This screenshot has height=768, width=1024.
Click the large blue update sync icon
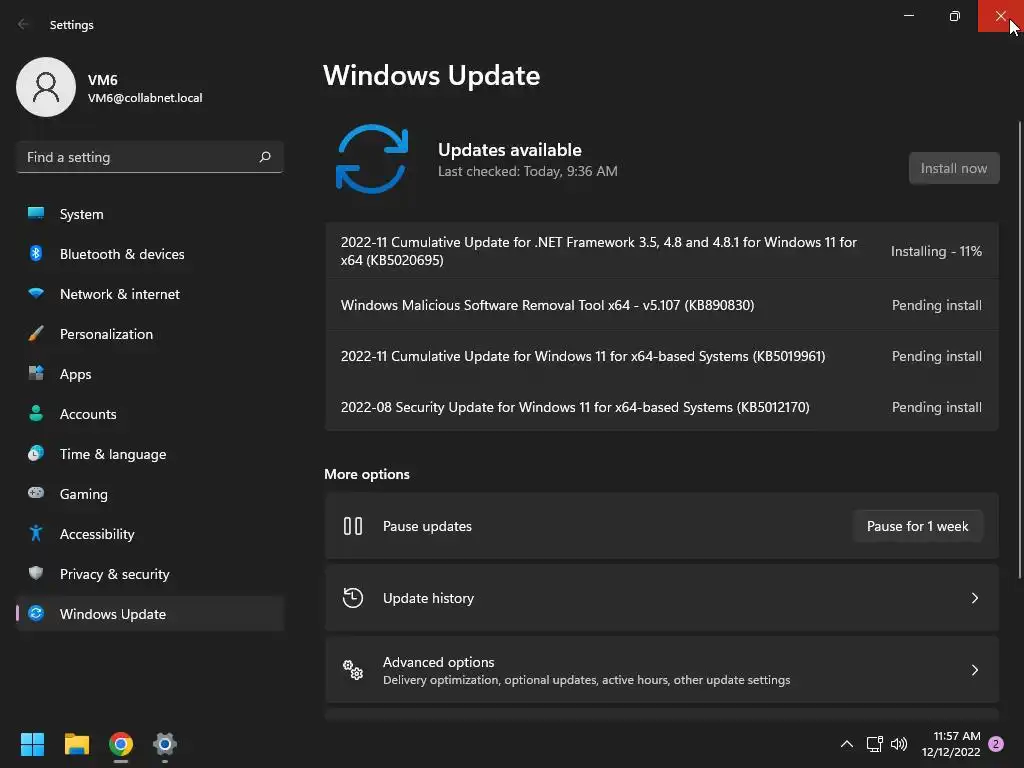pos(372,159)
